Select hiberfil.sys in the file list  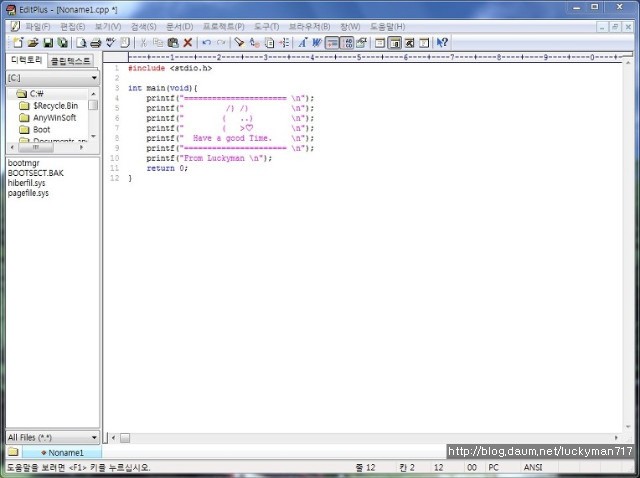point(27,183)
